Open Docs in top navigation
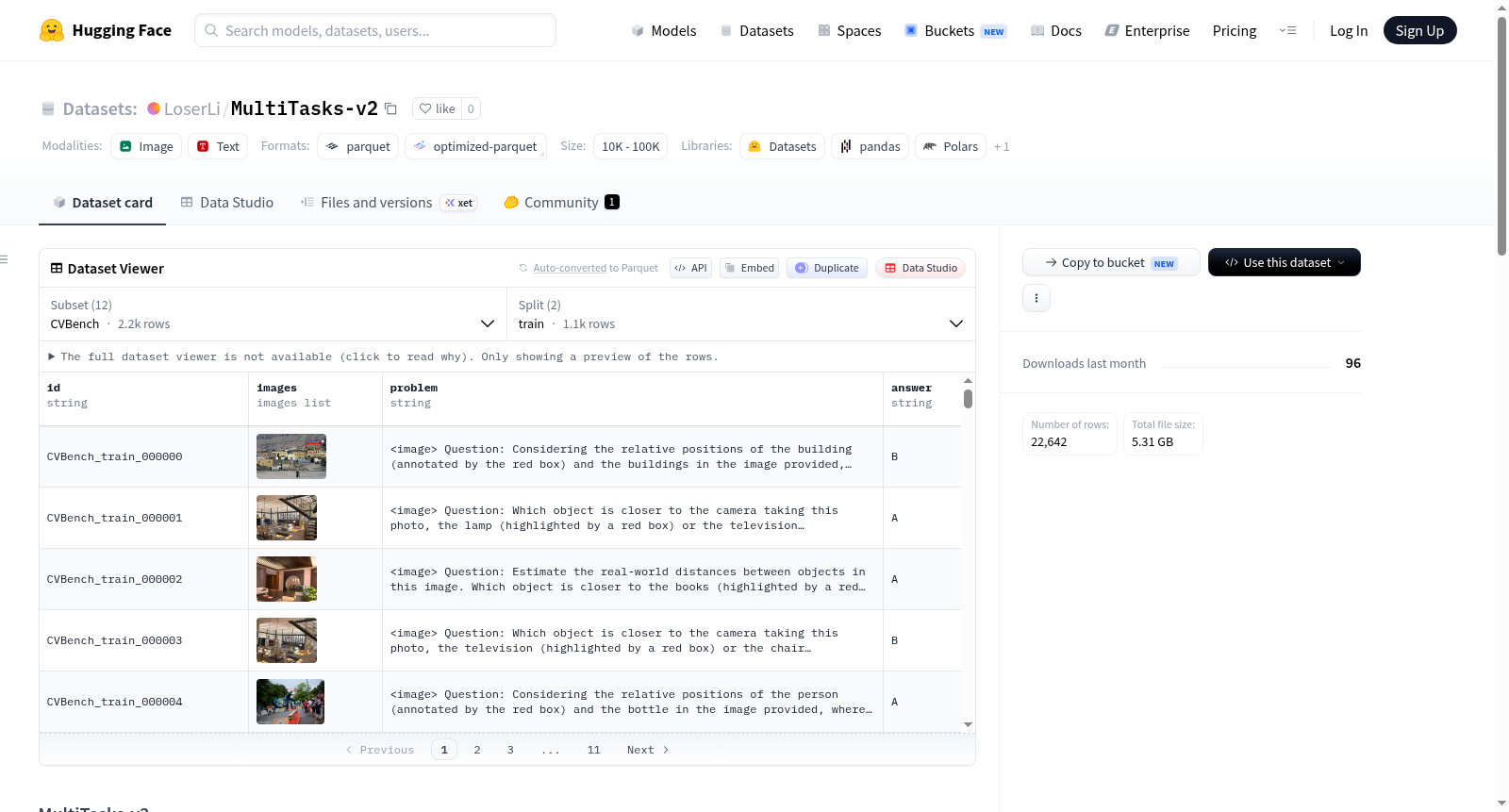The image size is (1509, 812). [1056, 30]
